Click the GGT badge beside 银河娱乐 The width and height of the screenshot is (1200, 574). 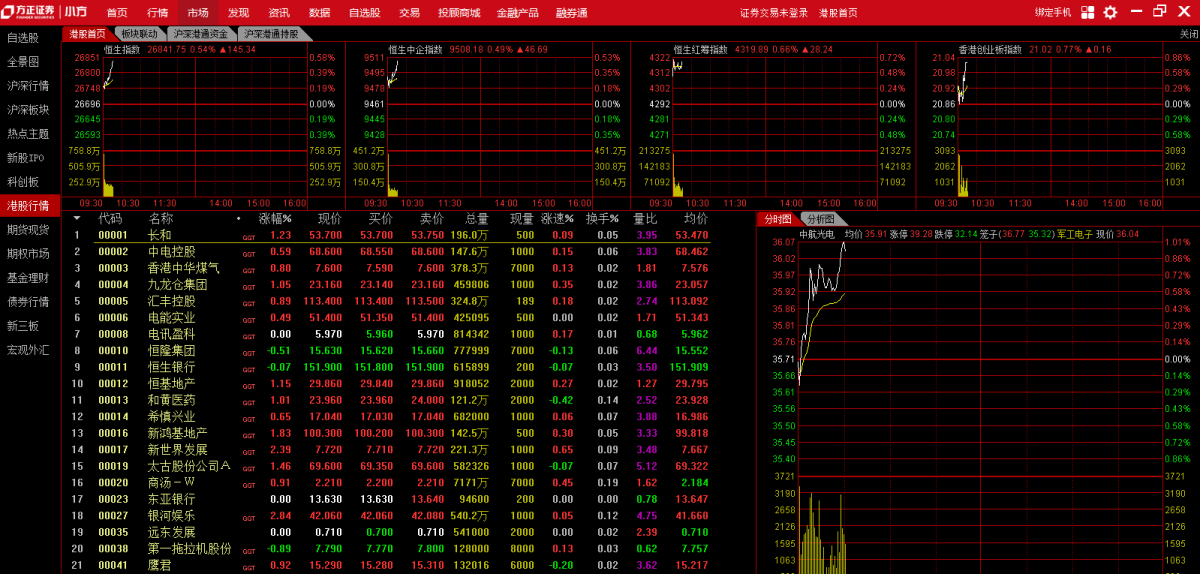248,517
